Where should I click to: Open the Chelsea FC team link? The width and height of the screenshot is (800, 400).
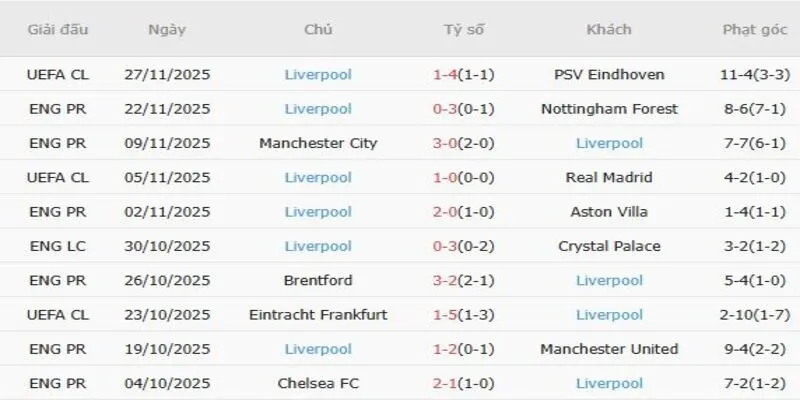coord(318,383)
